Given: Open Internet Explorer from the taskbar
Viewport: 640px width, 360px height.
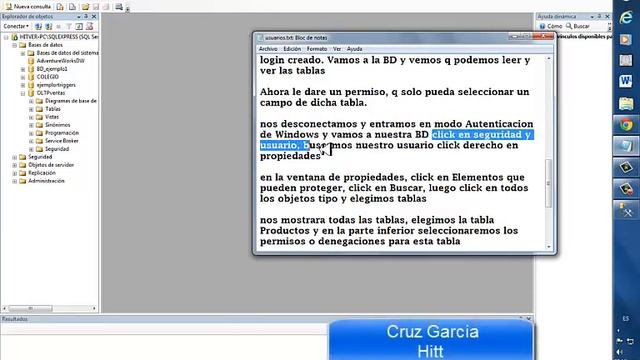Looking at the screenshot, I should pyautogui.click(x=626, y=18).
